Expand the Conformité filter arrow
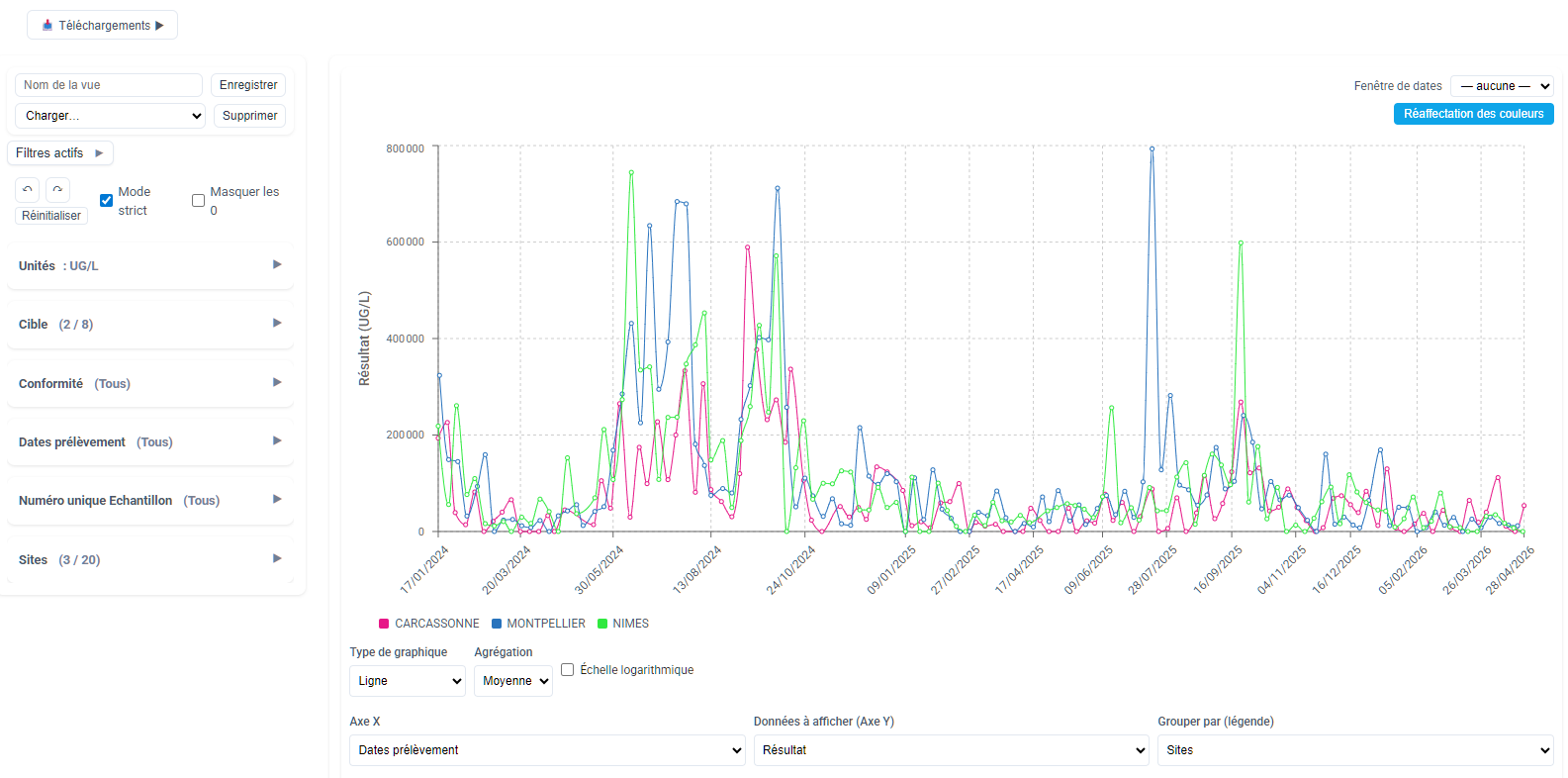The width and height of the screenshot is (1568, 778). click(277, 382)
